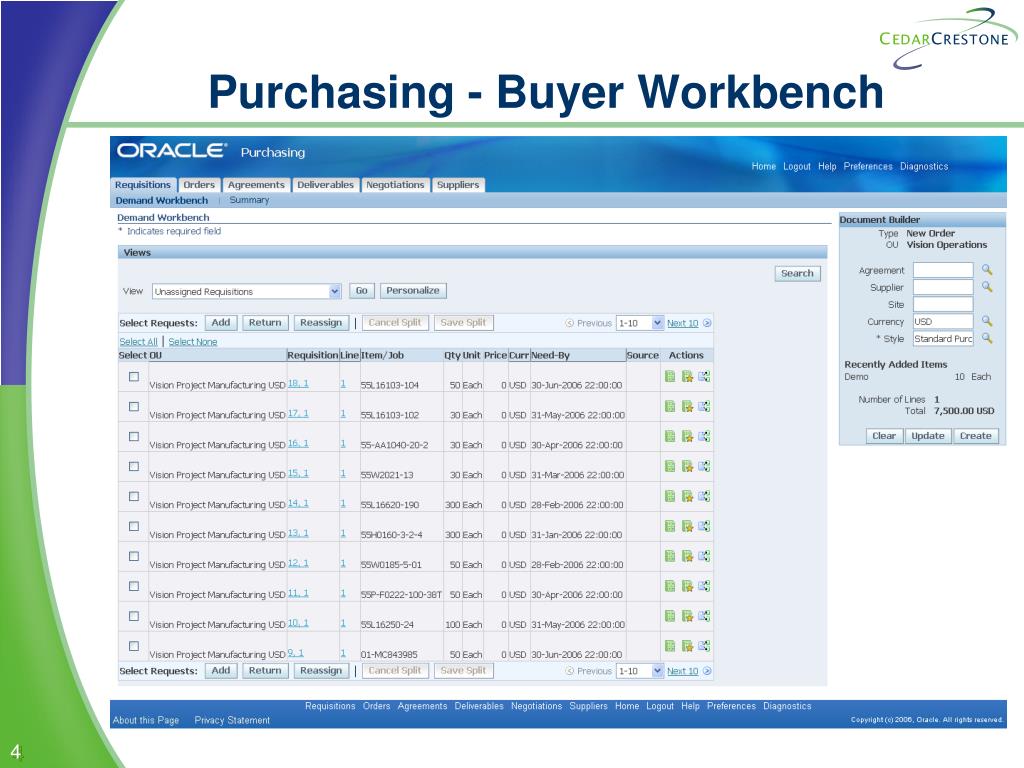
Task: Open Currency search magnifier in Document Builder
Action: pos(987,321)
